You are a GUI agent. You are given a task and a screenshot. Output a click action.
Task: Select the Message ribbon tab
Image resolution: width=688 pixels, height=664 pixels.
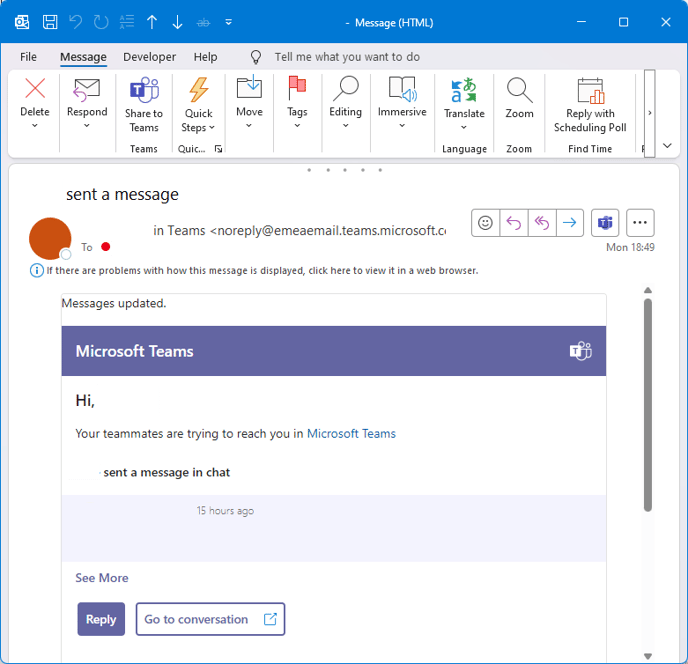[83, 57]
